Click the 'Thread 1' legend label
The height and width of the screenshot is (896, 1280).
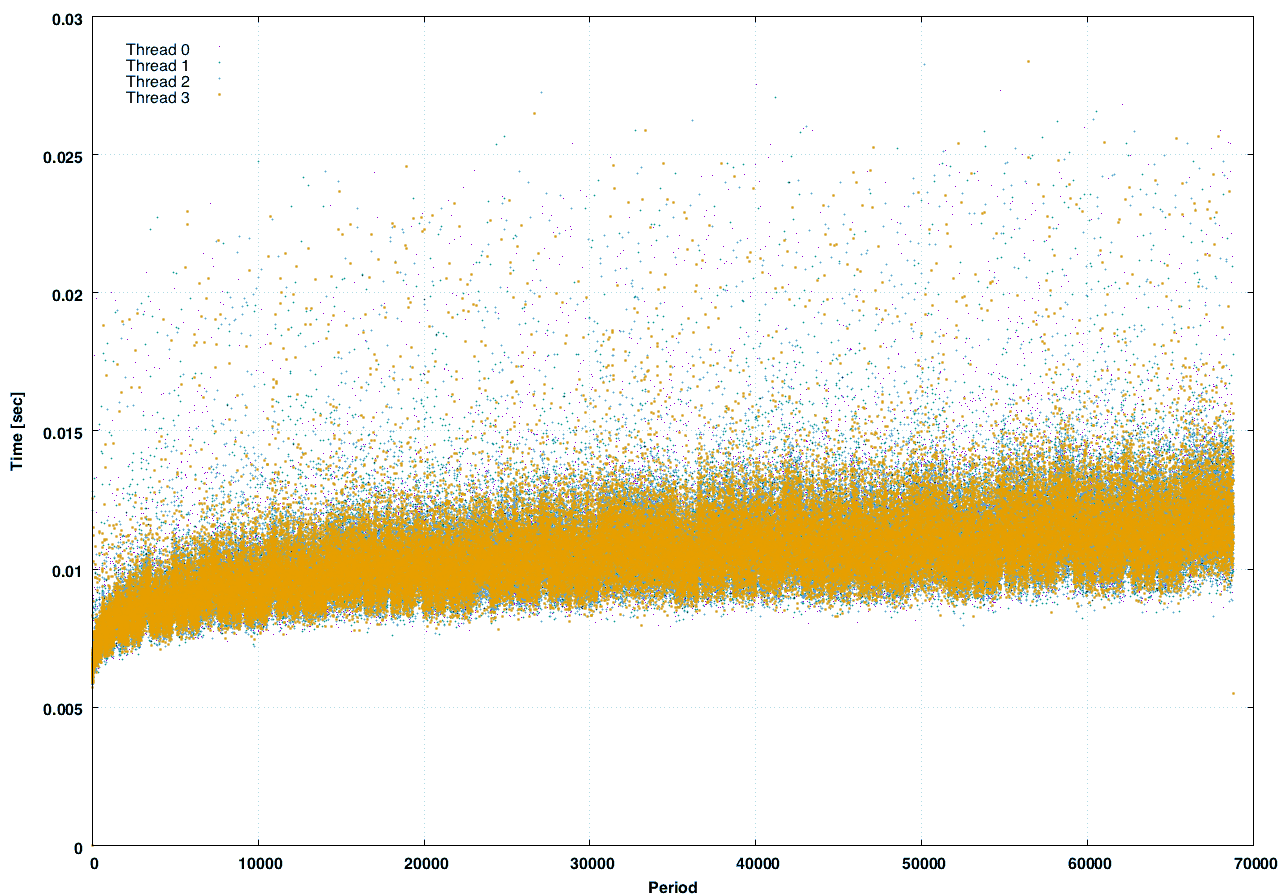pos(157,65)
